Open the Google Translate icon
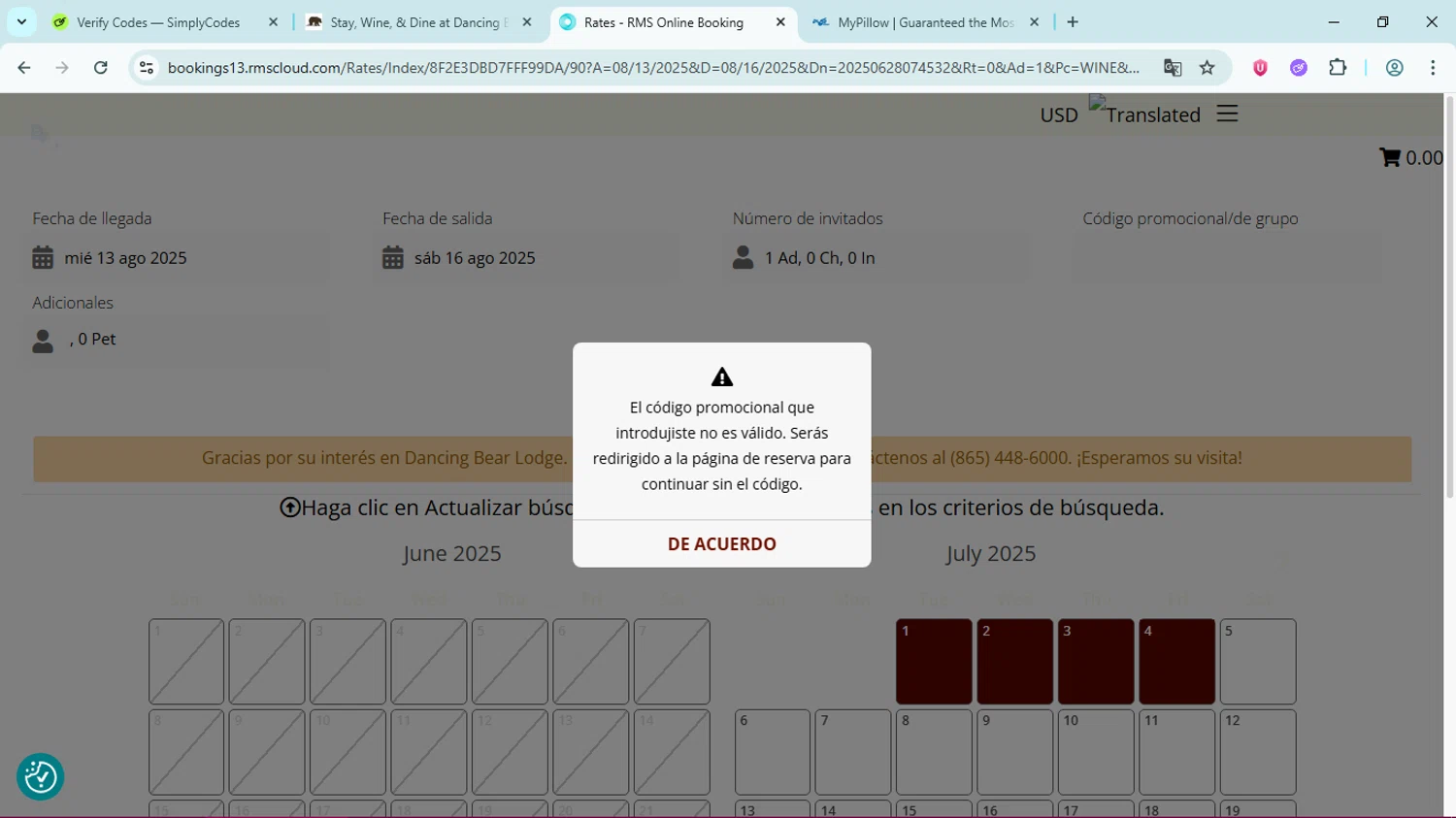The image size is (1456, 818). (x=1173, y=68)
